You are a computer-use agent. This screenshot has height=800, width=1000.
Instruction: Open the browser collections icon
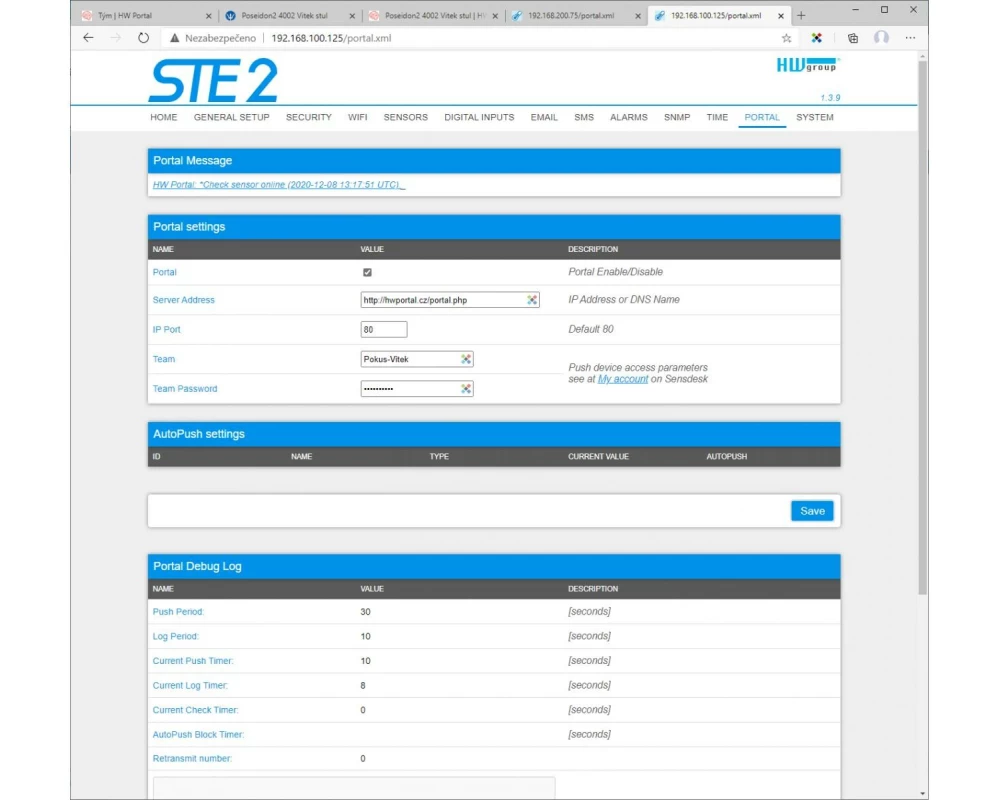[x=852, y=38]
